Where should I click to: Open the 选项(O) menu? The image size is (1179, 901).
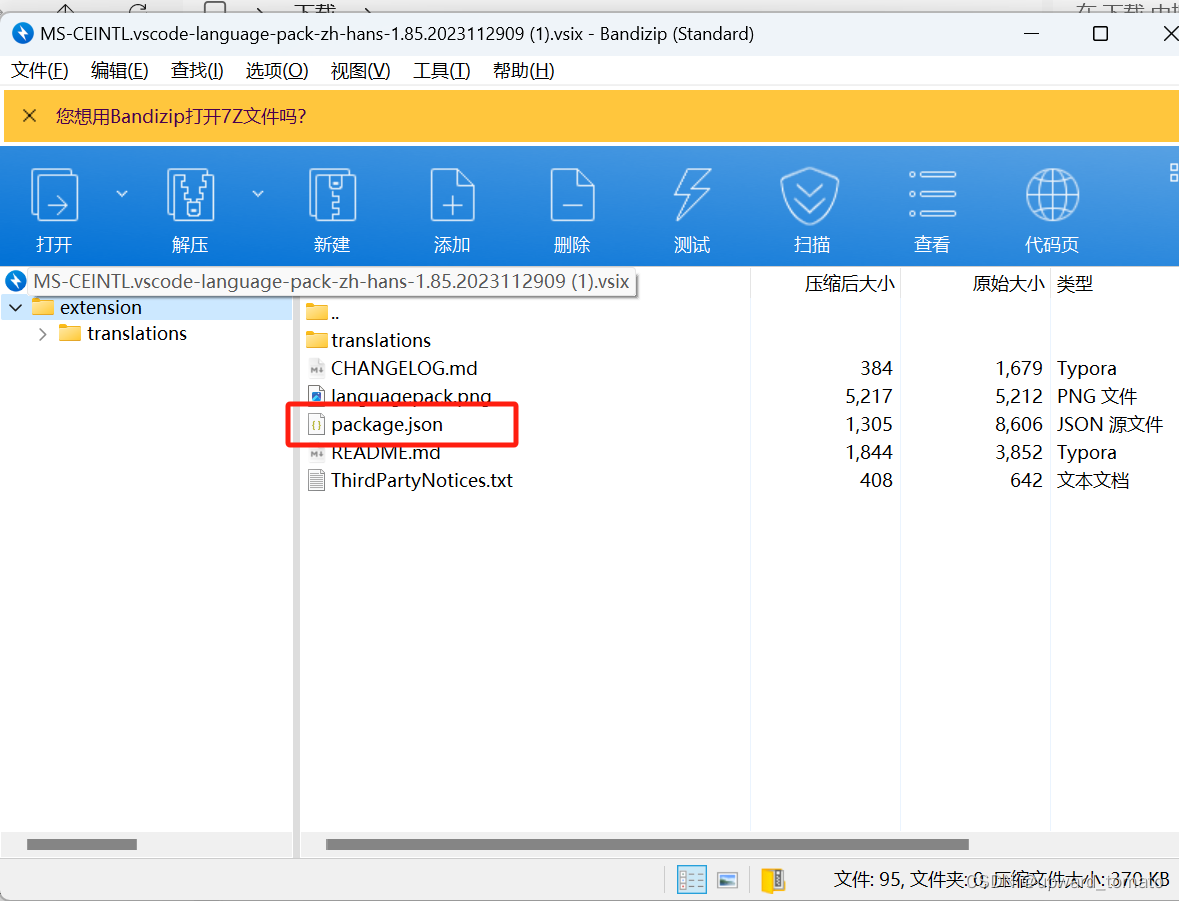277,71
